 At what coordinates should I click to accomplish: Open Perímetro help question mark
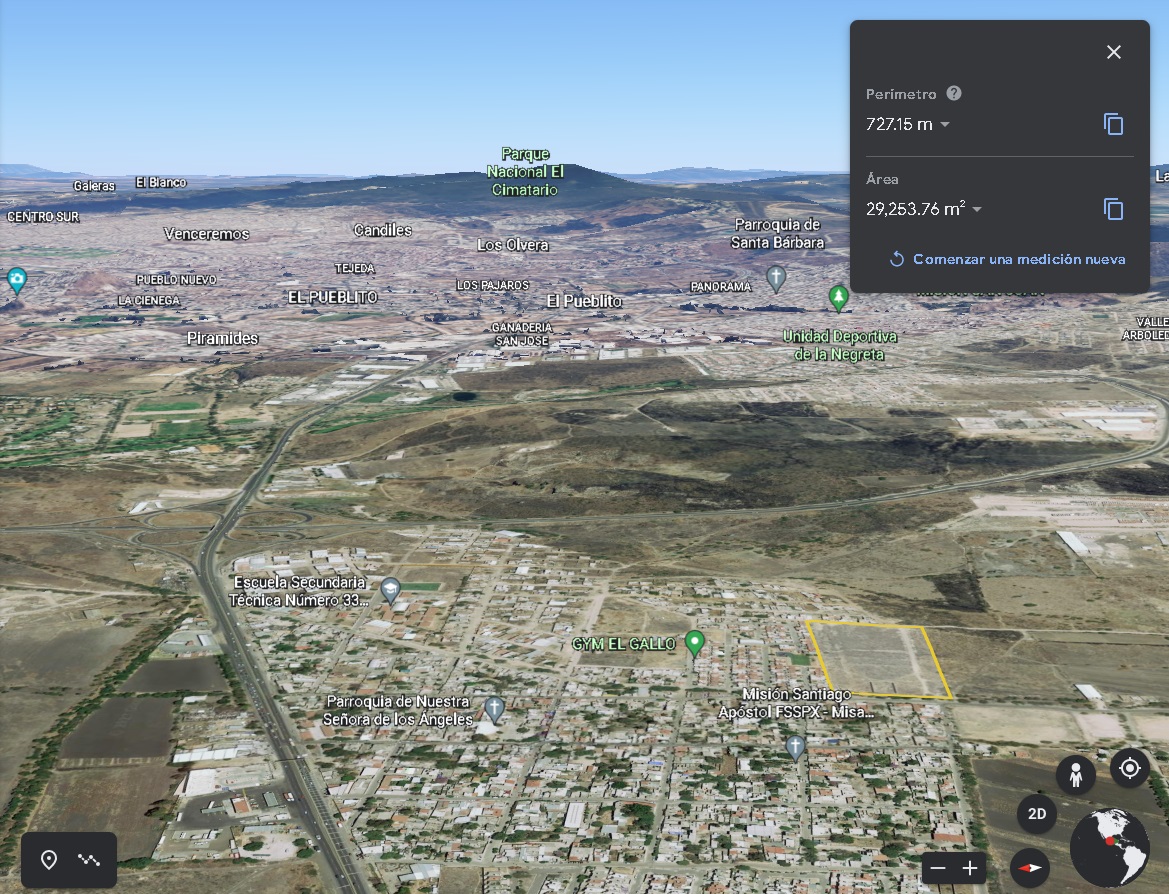tap(954, 93)
